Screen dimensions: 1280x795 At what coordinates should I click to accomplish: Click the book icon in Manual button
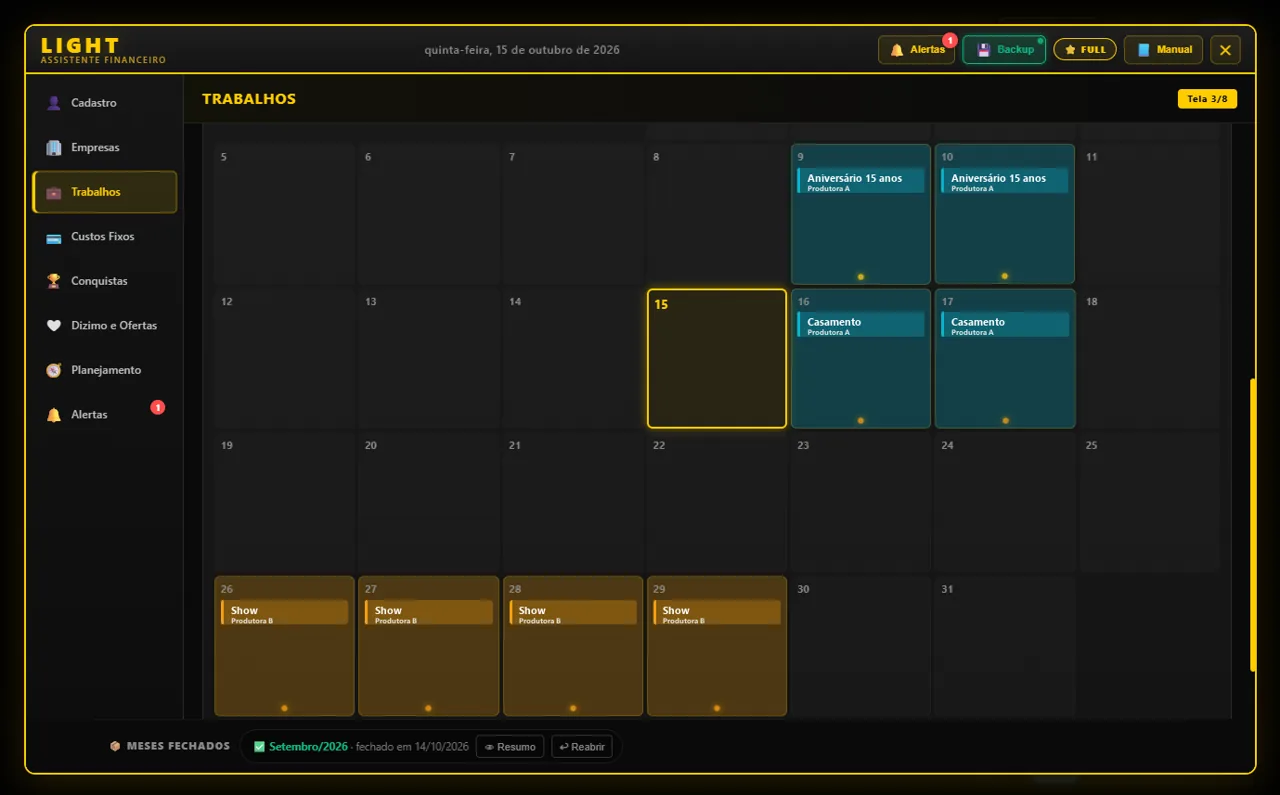pos(1144,50)
